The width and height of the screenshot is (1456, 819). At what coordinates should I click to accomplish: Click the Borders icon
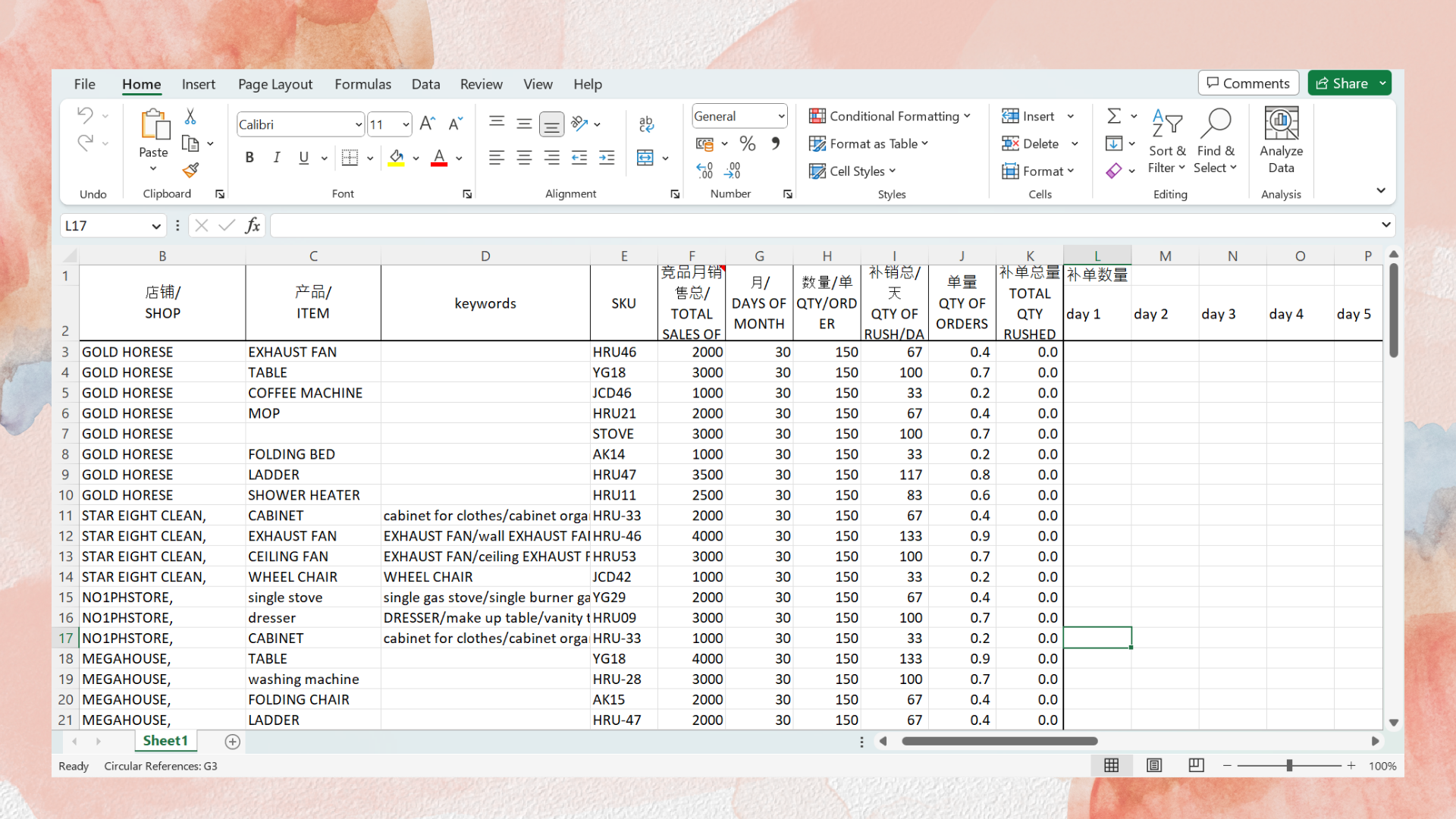(350, 158)
